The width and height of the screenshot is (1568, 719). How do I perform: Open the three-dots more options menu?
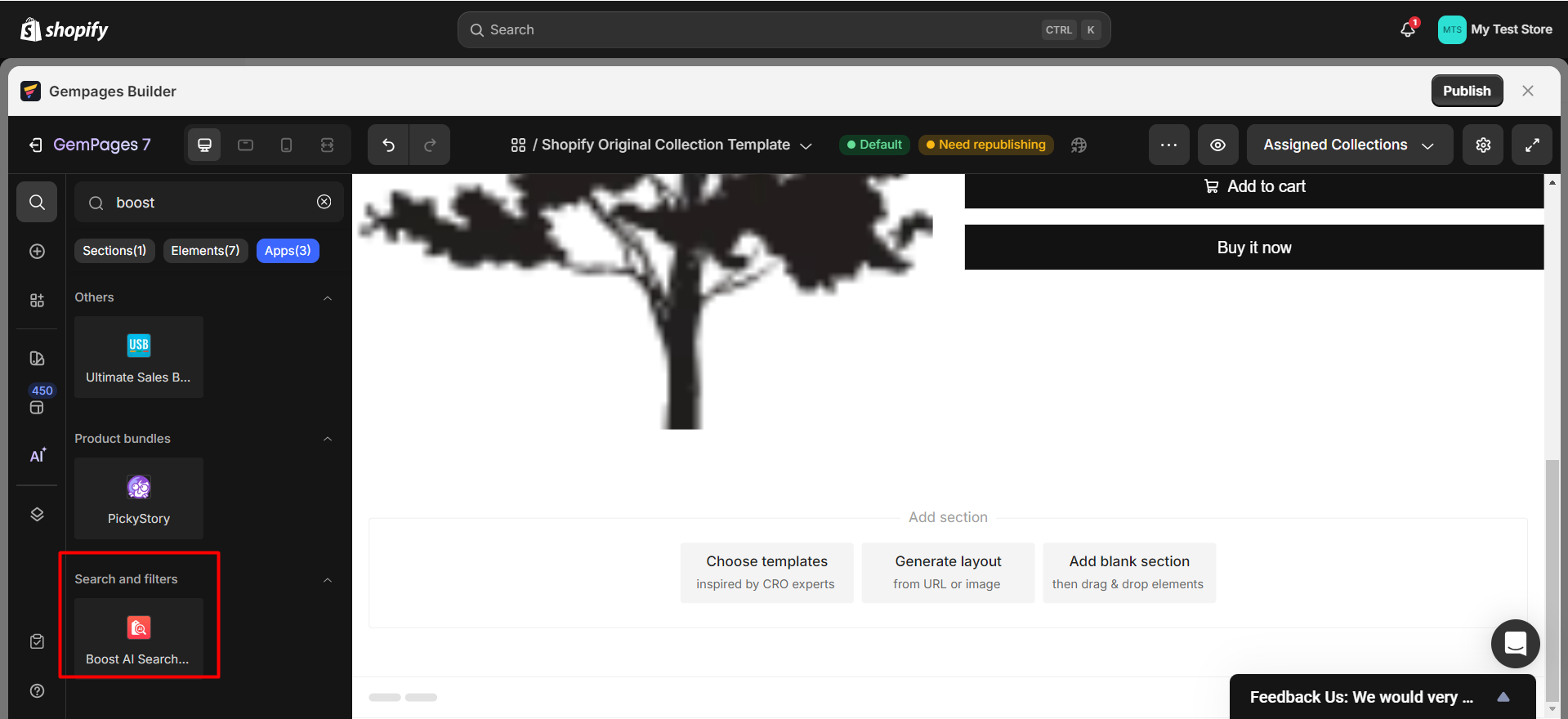coord(1168,145)
